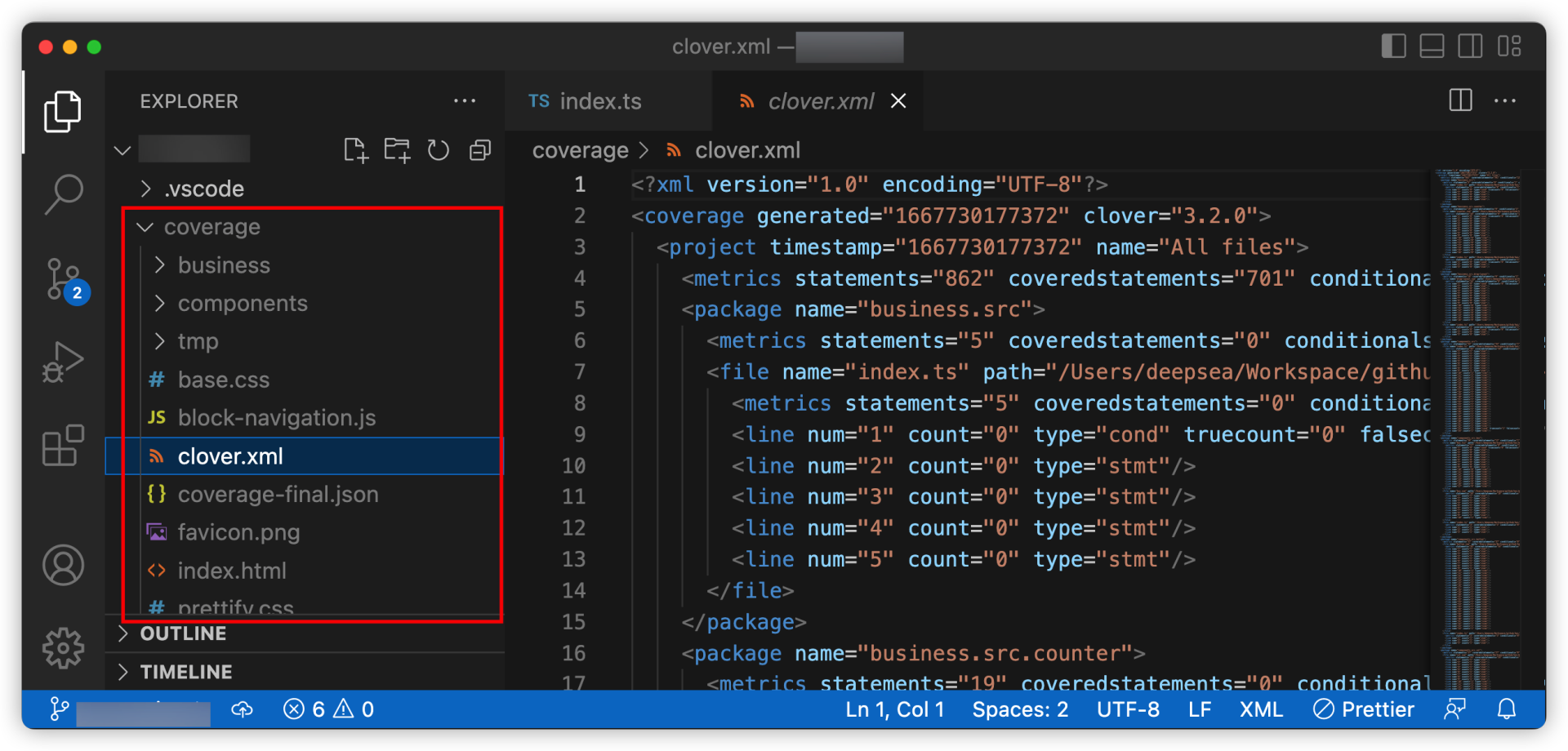Open Run and Debug view
1568x751 pixels.
63,362
